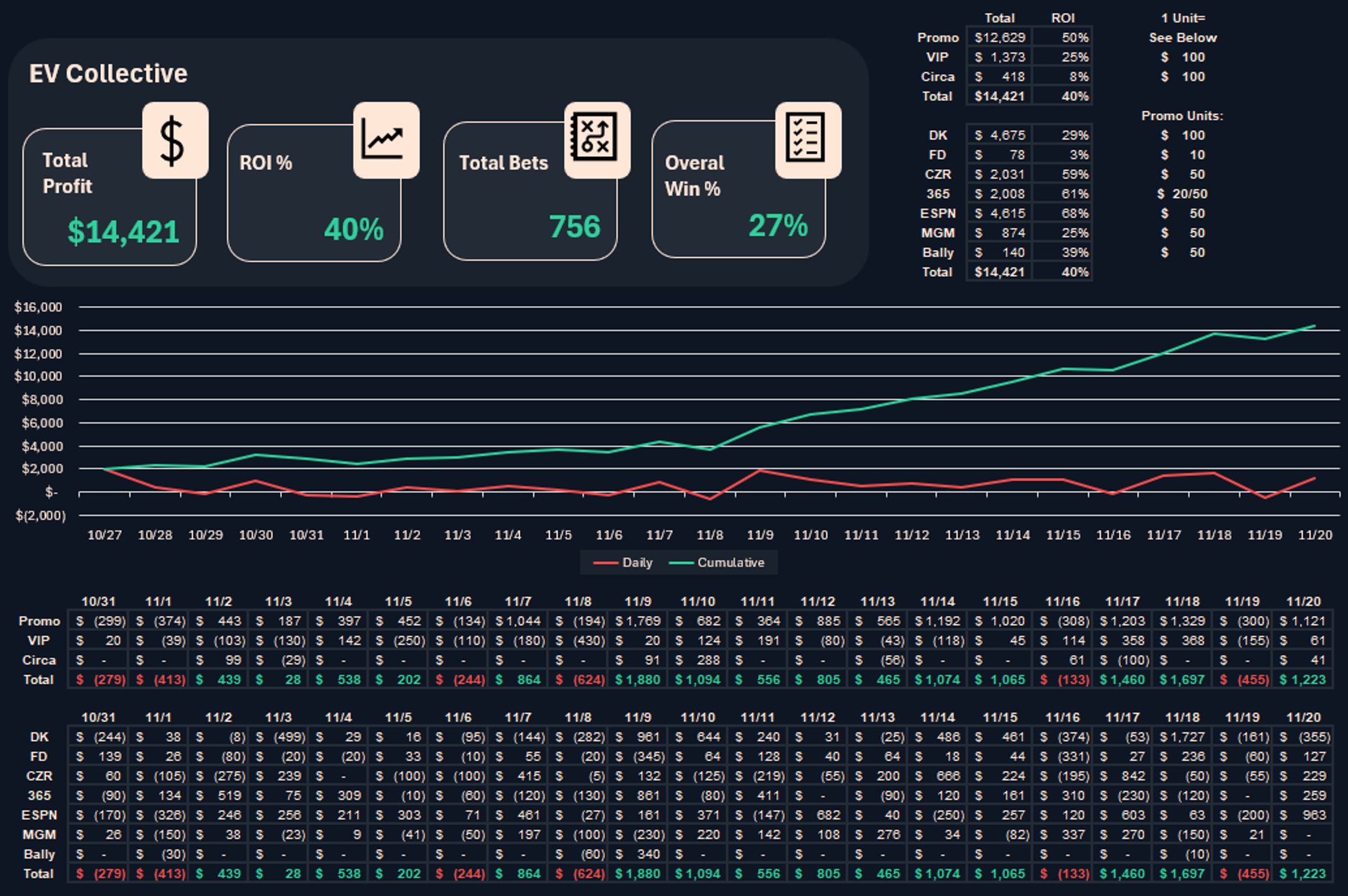The height and width of the screenshot is (896, 1348).
Task: Click the 11/9 chart axis label
Action: click(x=760, y=535)
